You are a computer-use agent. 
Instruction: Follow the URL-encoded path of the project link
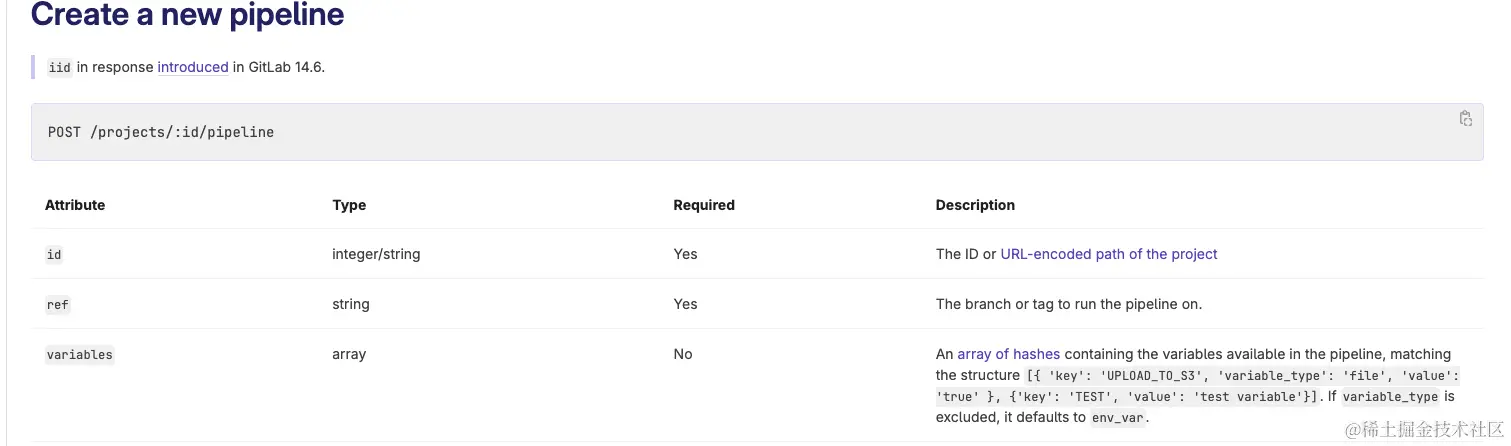click(x=1109, y=254)
